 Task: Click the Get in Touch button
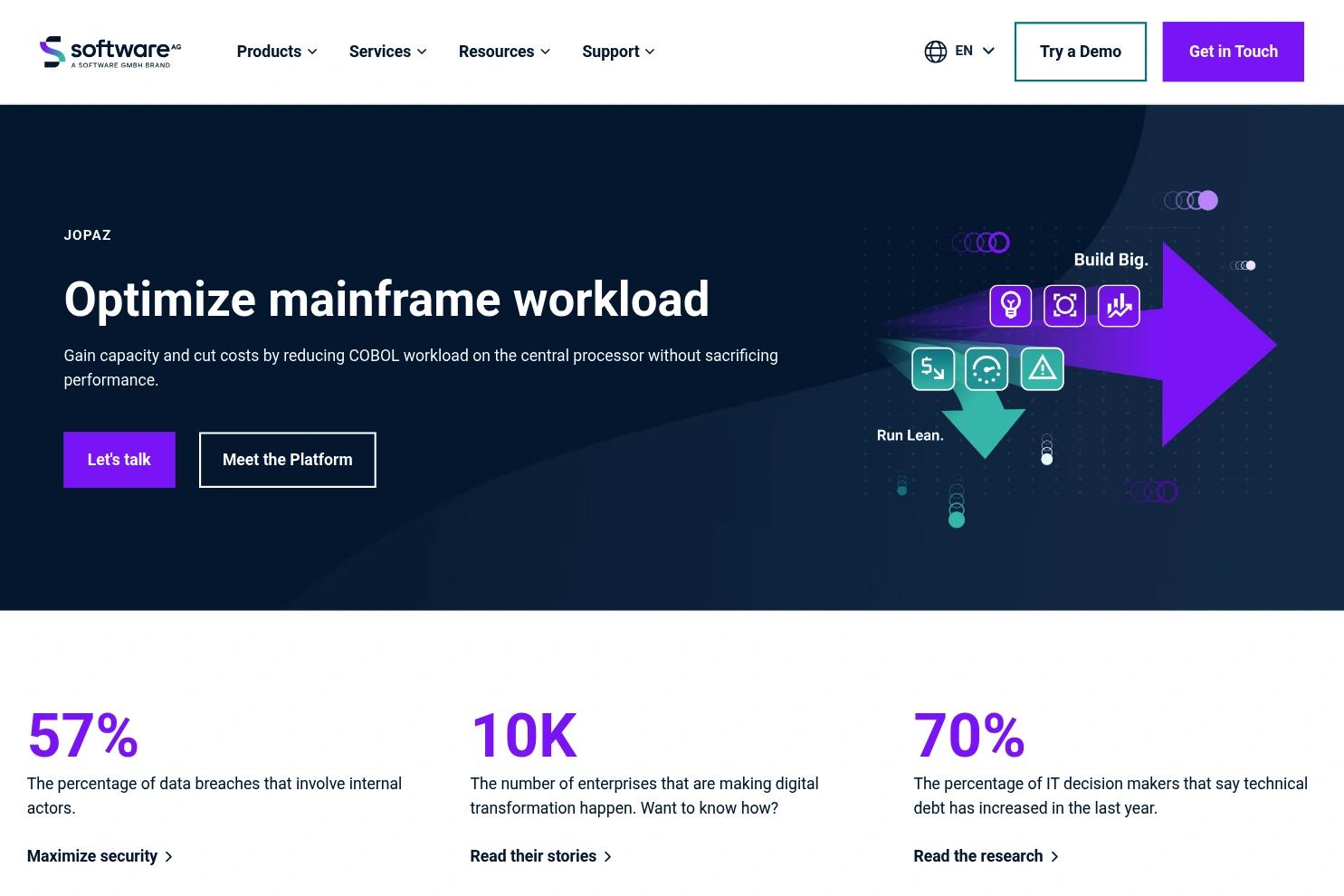(x=1233, y=52)
